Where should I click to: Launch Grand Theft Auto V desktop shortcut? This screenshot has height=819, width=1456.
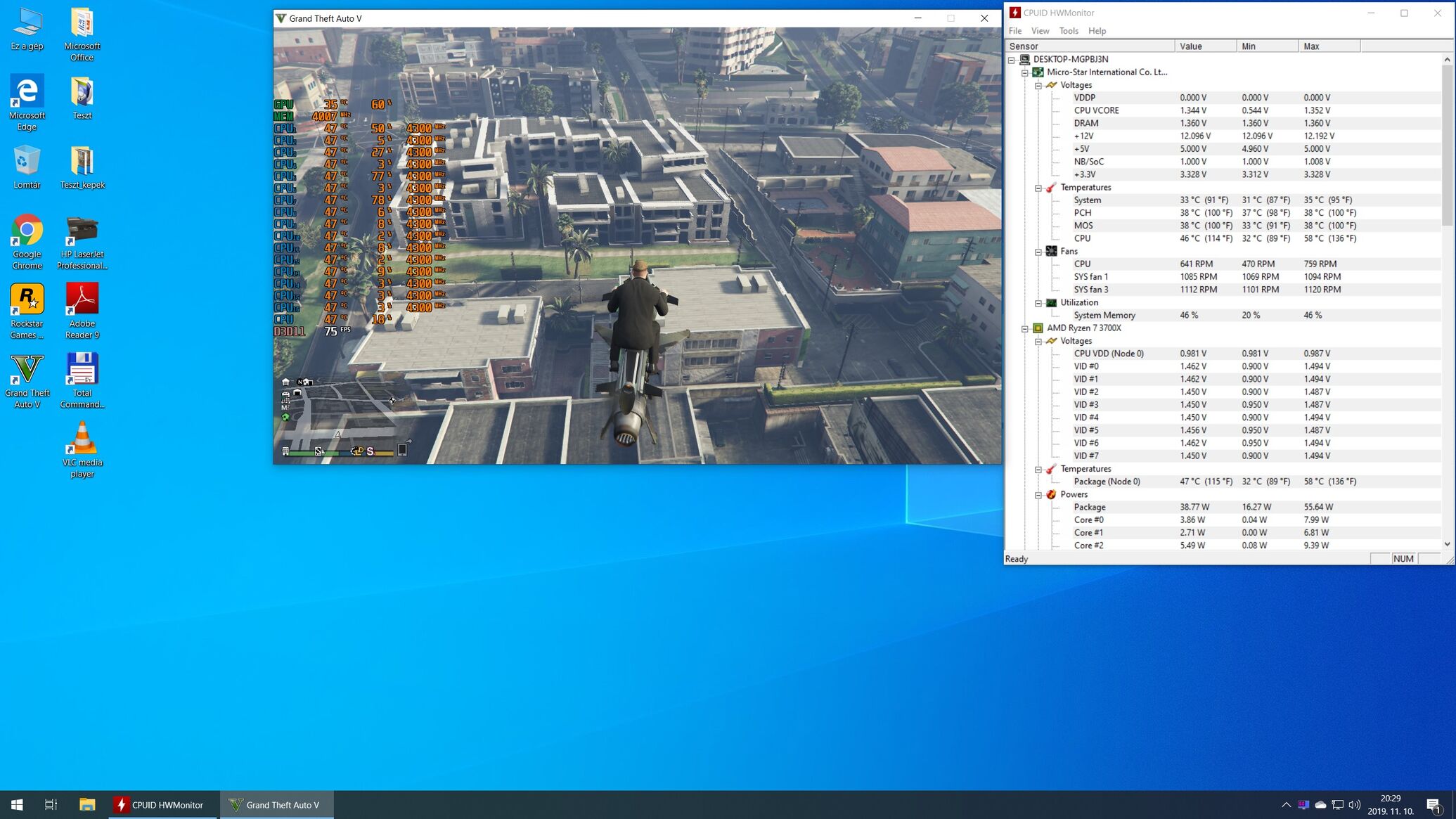tap(27, 380)
